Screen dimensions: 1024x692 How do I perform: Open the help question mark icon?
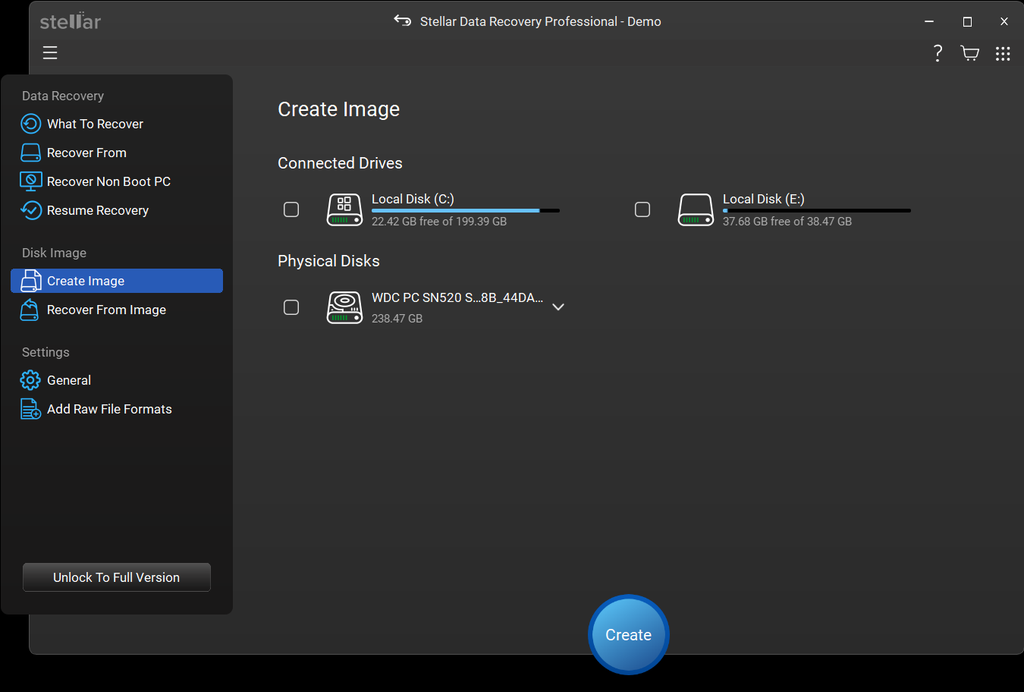(x=937, y=53)
